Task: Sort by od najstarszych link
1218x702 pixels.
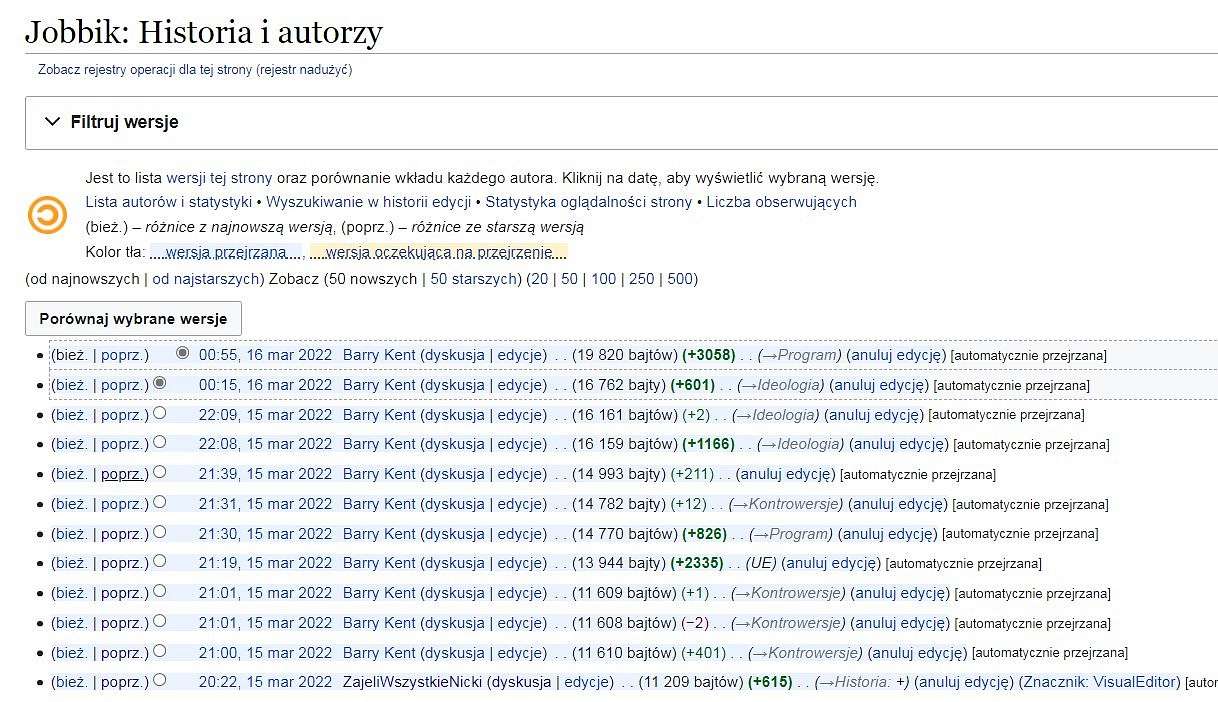Action: tap(205, 279)
